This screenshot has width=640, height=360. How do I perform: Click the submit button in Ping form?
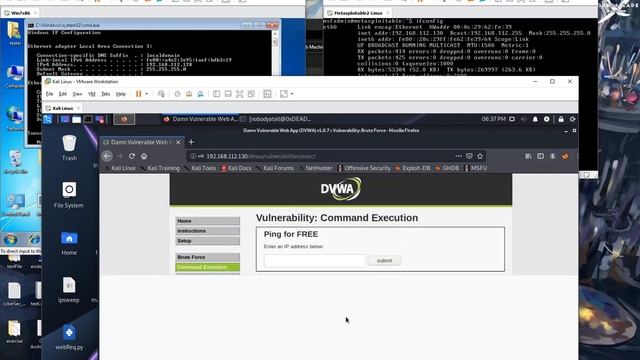tap(384, 260)
